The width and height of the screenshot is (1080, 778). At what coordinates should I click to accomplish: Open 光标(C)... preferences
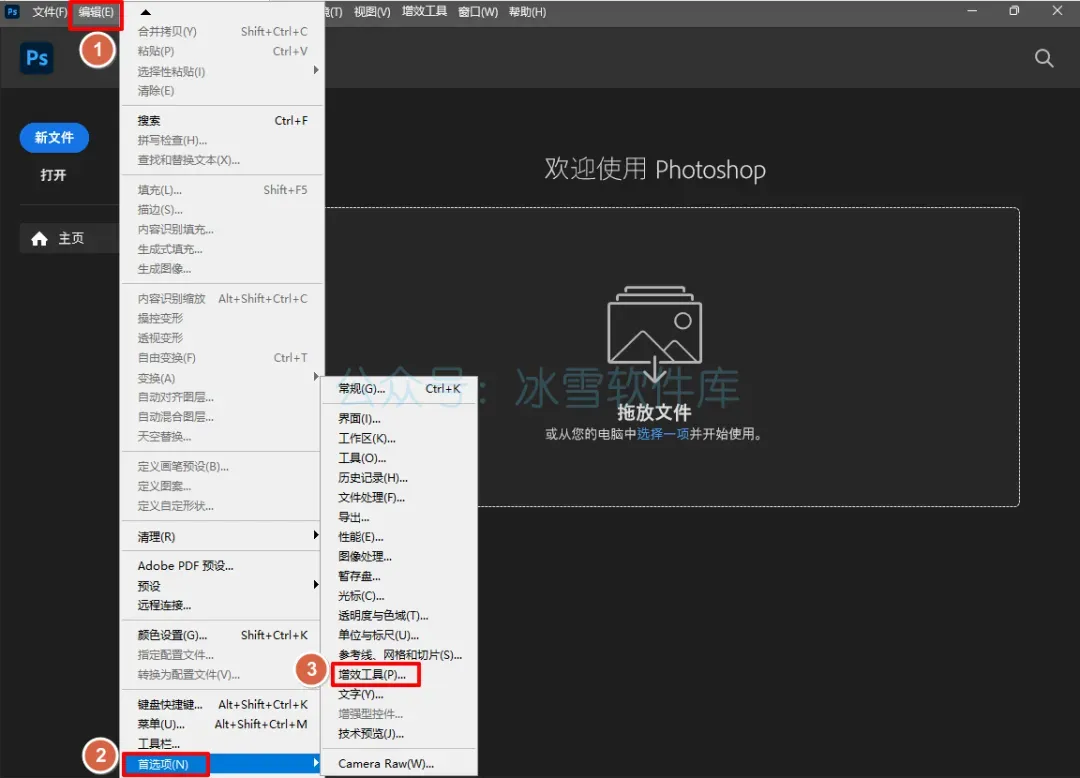tap(399, 596)
